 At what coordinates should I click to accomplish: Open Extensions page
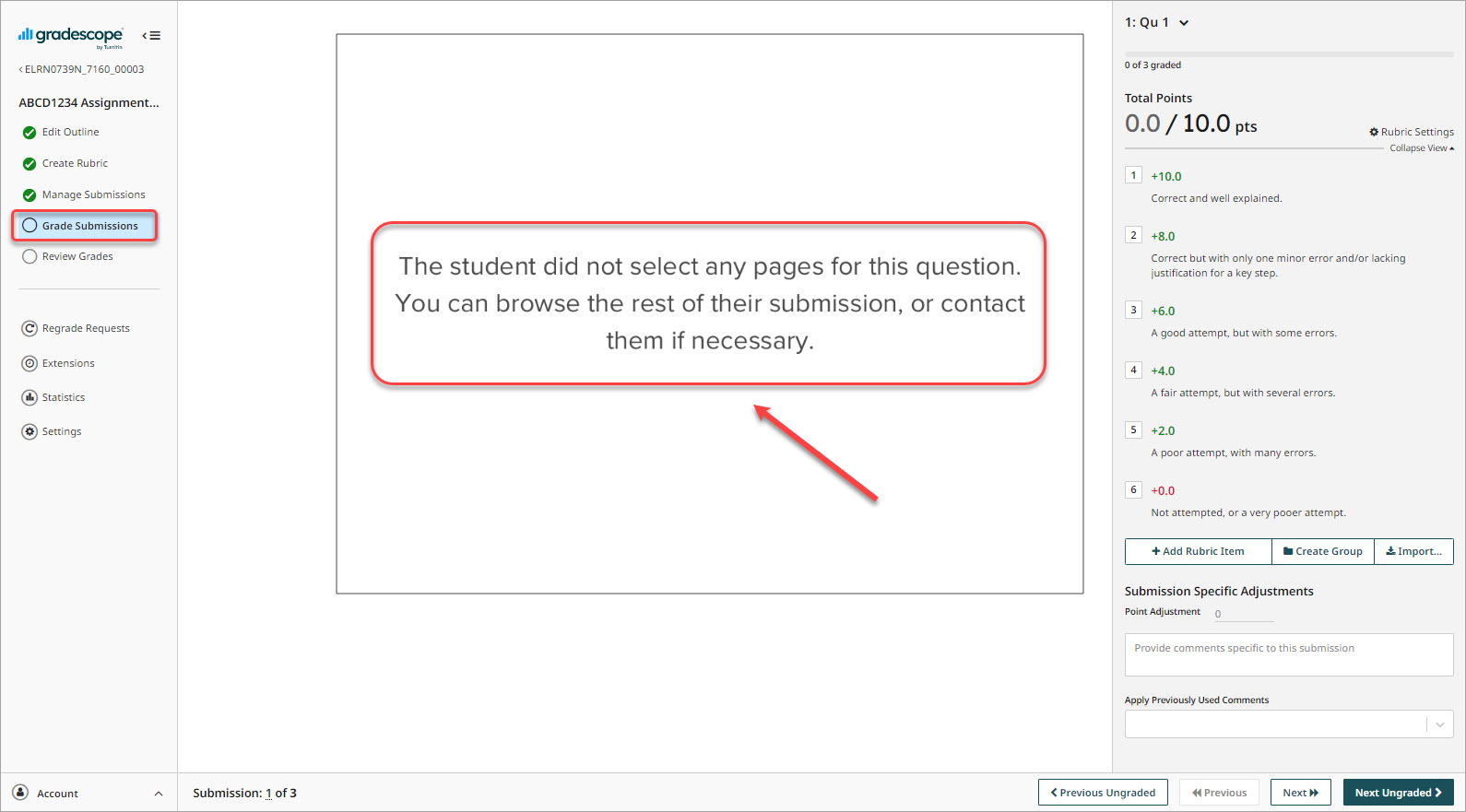68,363
